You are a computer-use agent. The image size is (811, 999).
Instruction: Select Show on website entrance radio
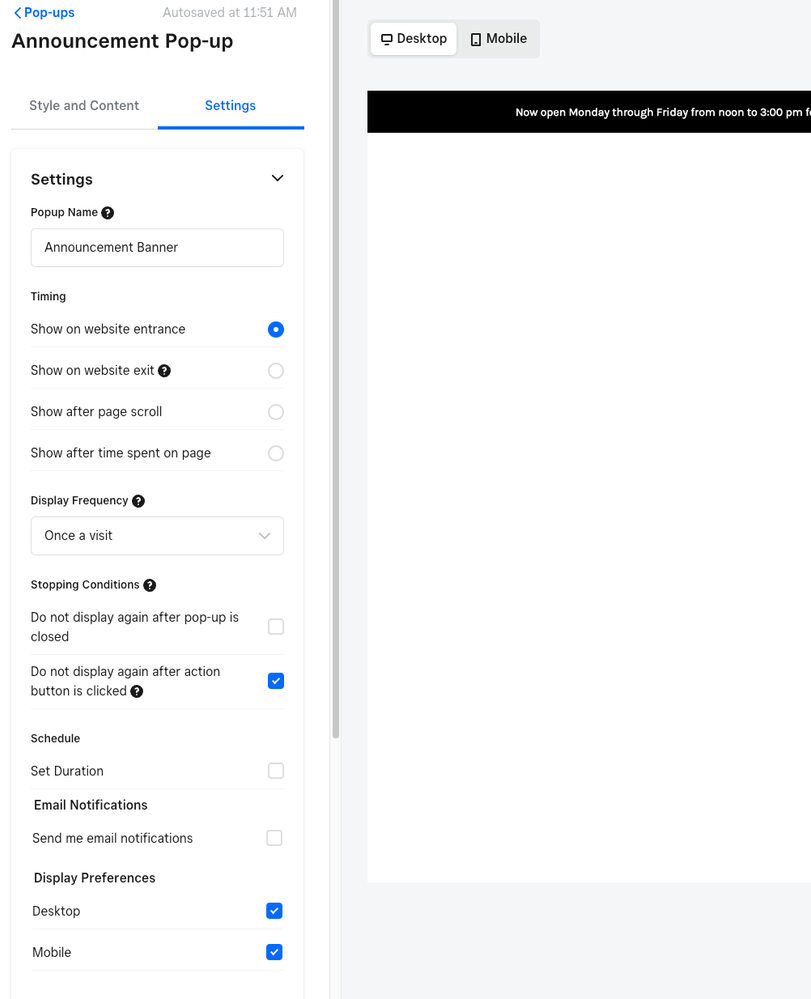pyautogui.click(x=276, y=329)
